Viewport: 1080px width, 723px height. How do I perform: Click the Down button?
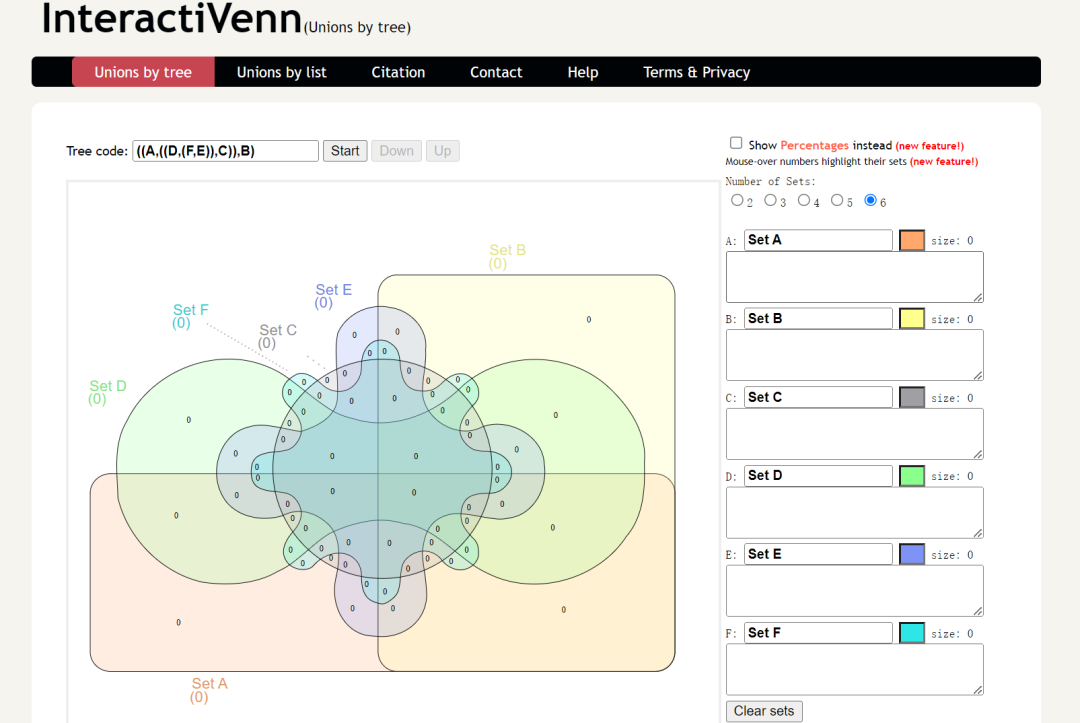click(396, 151)
